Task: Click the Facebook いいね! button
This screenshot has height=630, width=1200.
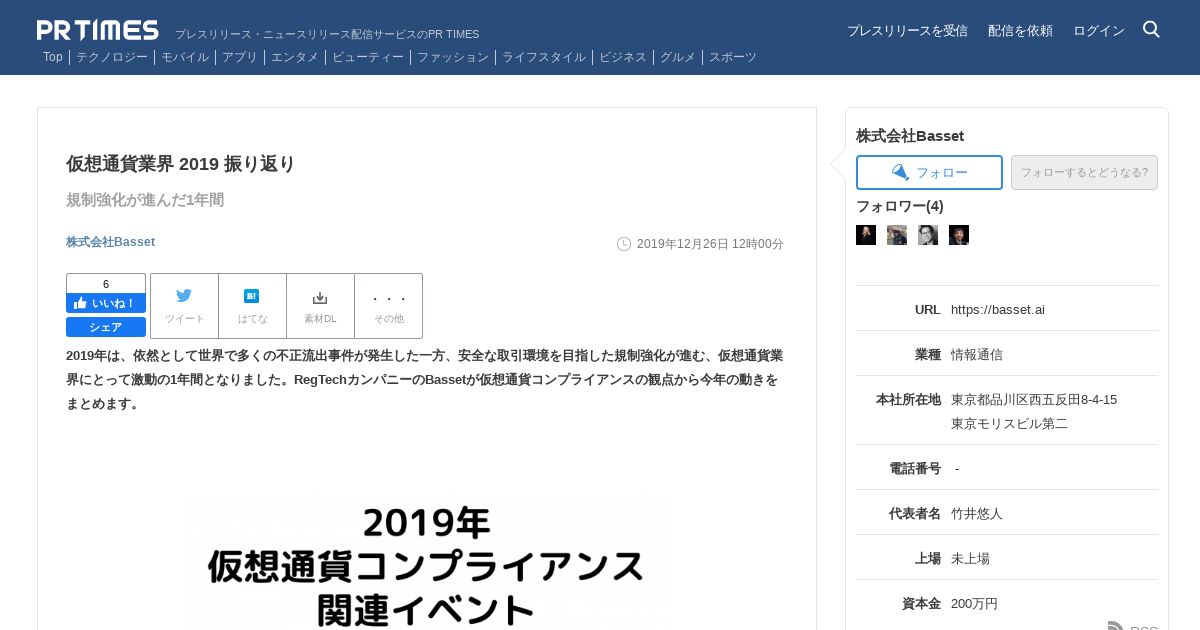Action: point(106,303)
